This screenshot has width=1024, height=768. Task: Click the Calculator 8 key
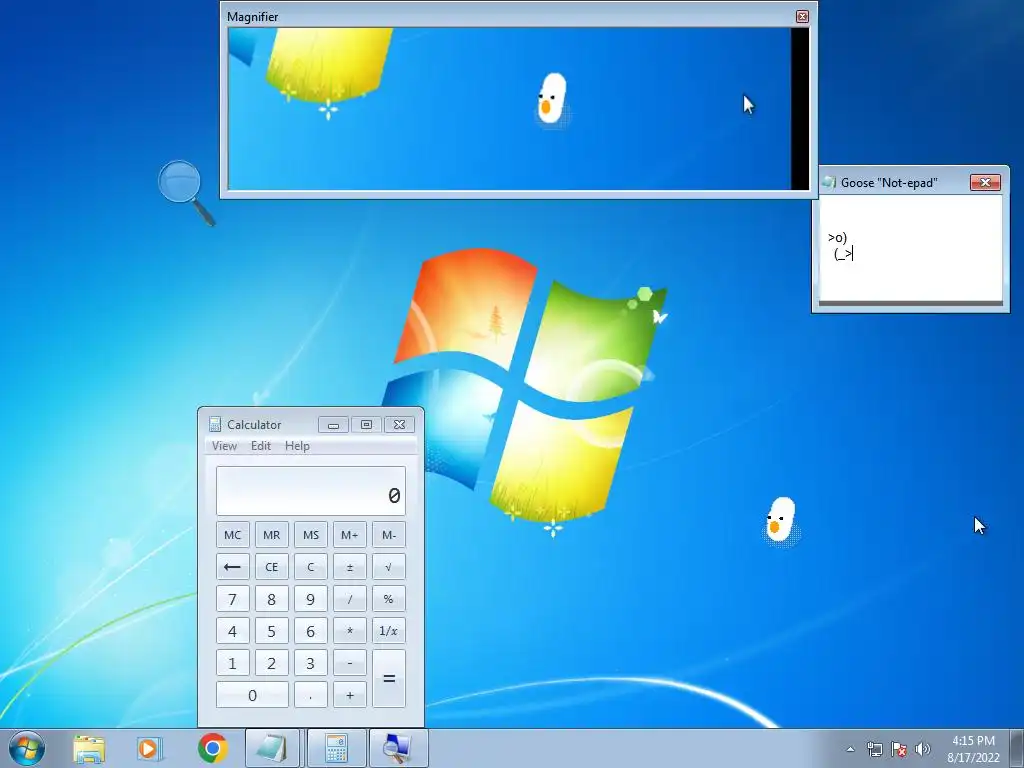coord(272,599)
